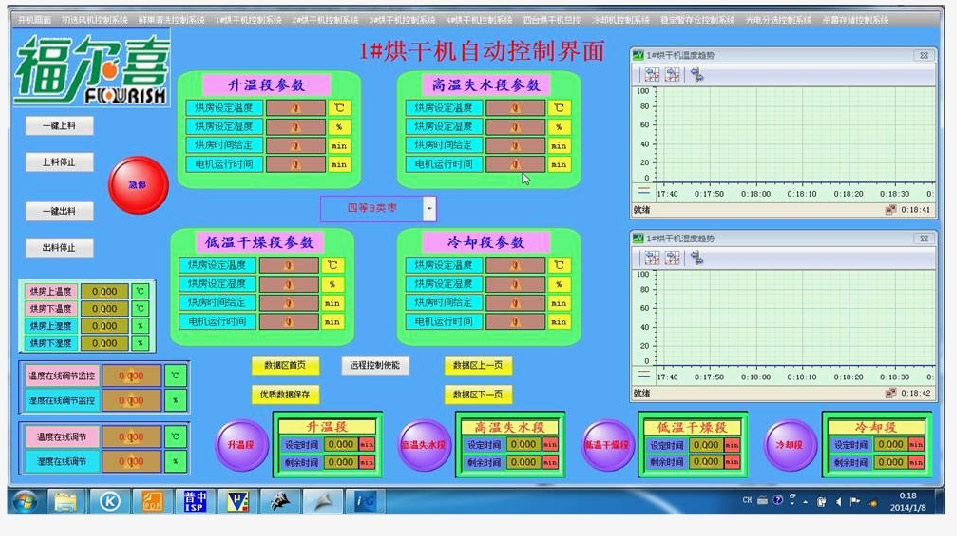Image resolution: width=957 pixels, height=536 pixels.
Task: Toggle the purple 冷却段 stage button
Action: (x=790, y=445)
